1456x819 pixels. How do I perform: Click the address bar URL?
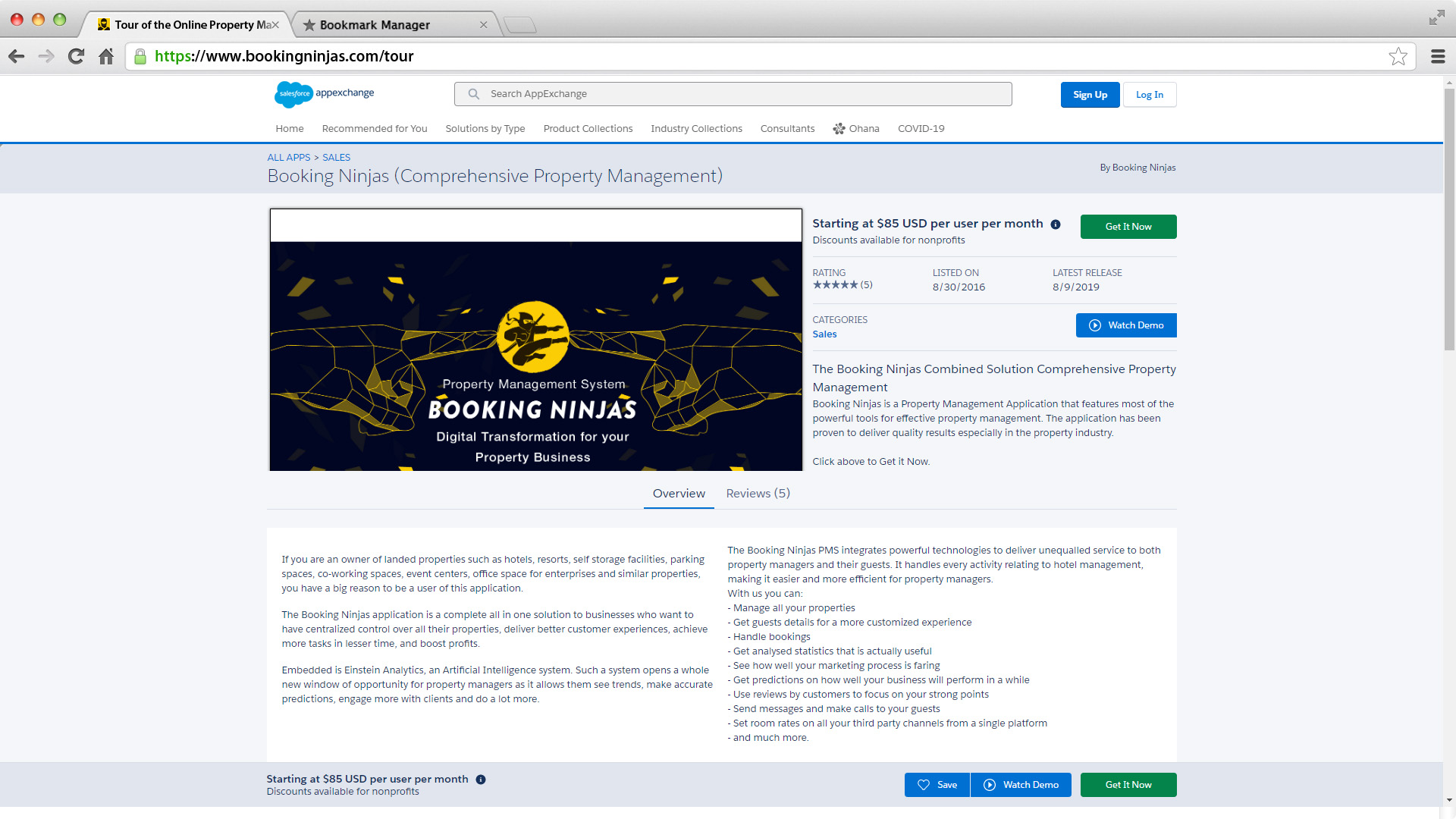click(x=284, y=56)
